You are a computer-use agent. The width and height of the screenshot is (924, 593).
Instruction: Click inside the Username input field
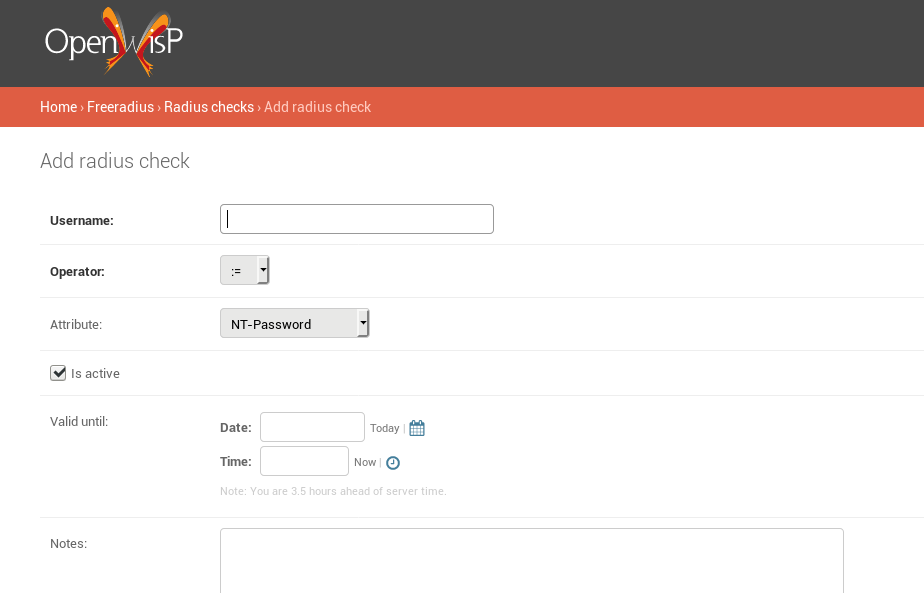click(x=356, y=218)
